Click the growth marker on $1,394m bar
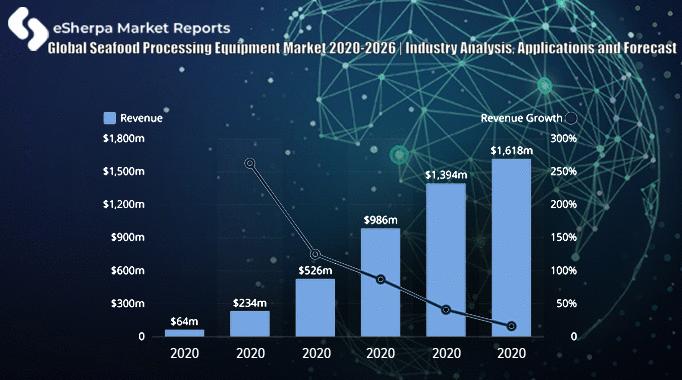The height and width of the screenshot is (380, 682). tap(446, 310)
